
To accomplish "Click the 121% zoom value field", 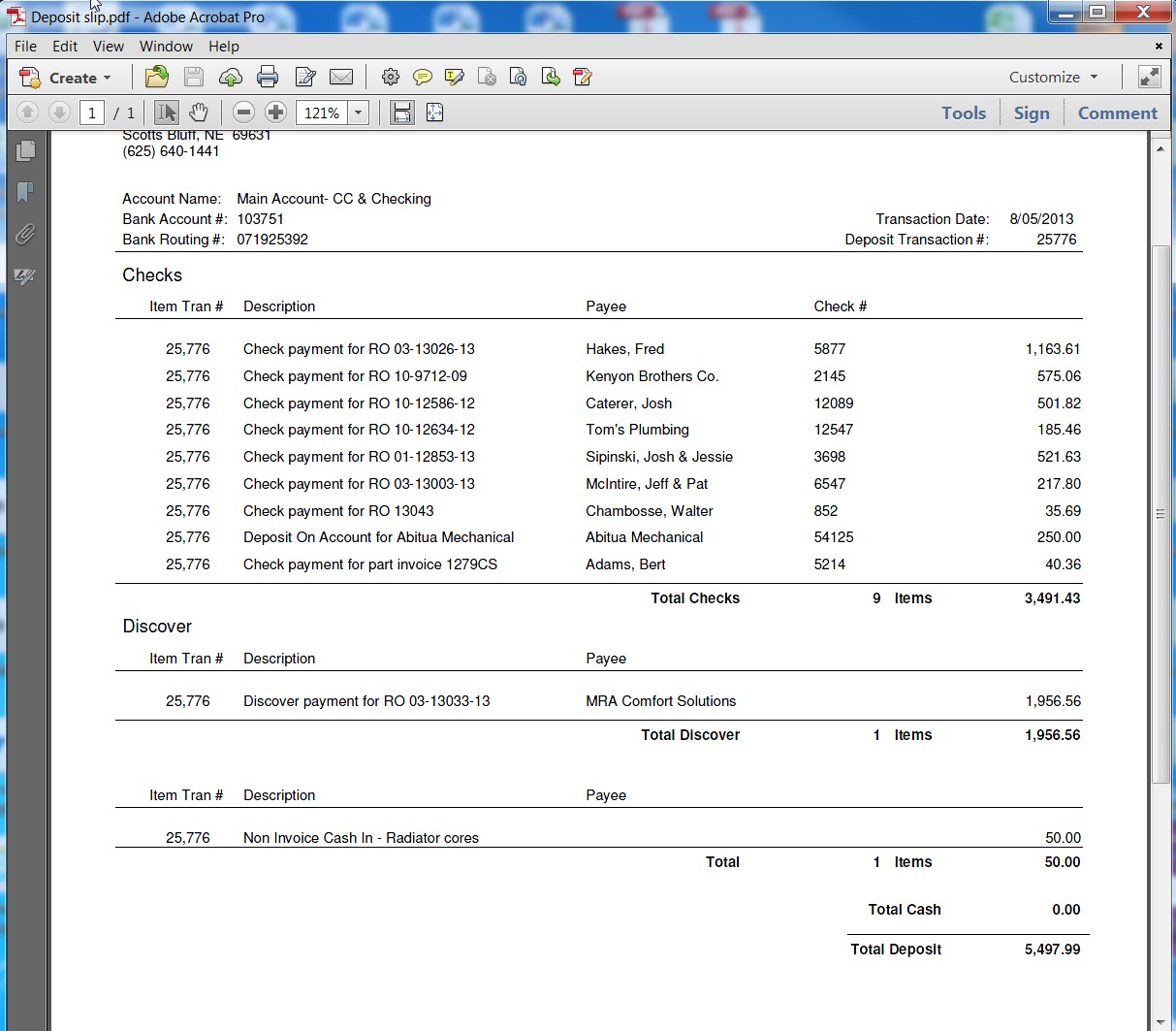I will pyautogui.click(x=322, y=113).
